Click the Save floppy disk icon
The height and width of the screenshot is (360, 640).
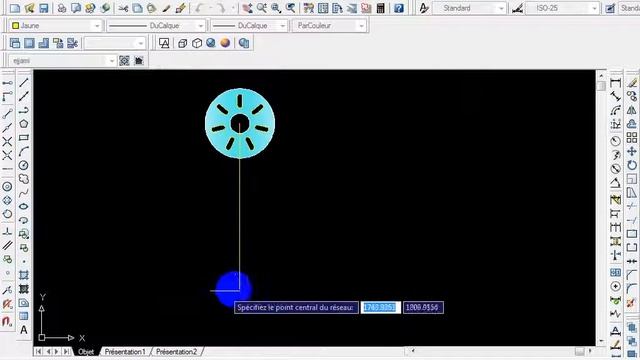[44, 8]
